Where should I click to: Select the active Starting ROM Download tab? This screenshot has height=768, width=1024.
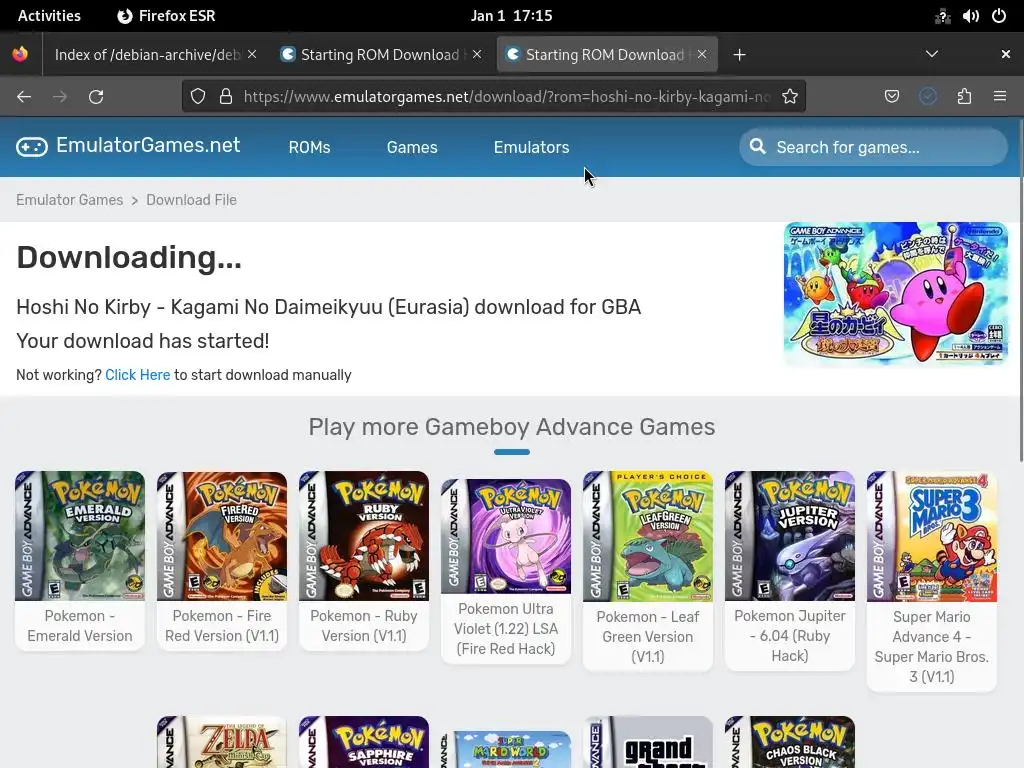(x=605, y=55)
